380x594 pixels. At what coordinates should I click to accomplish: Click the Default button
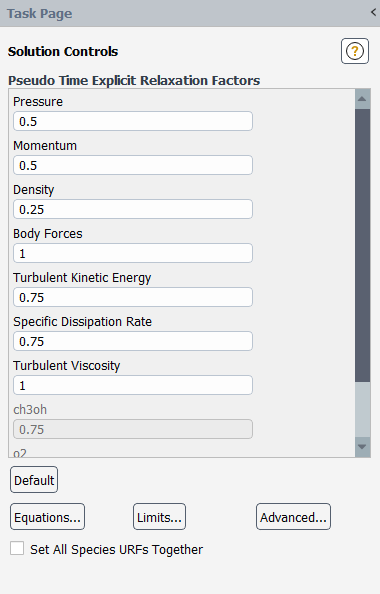click(34, 480)
